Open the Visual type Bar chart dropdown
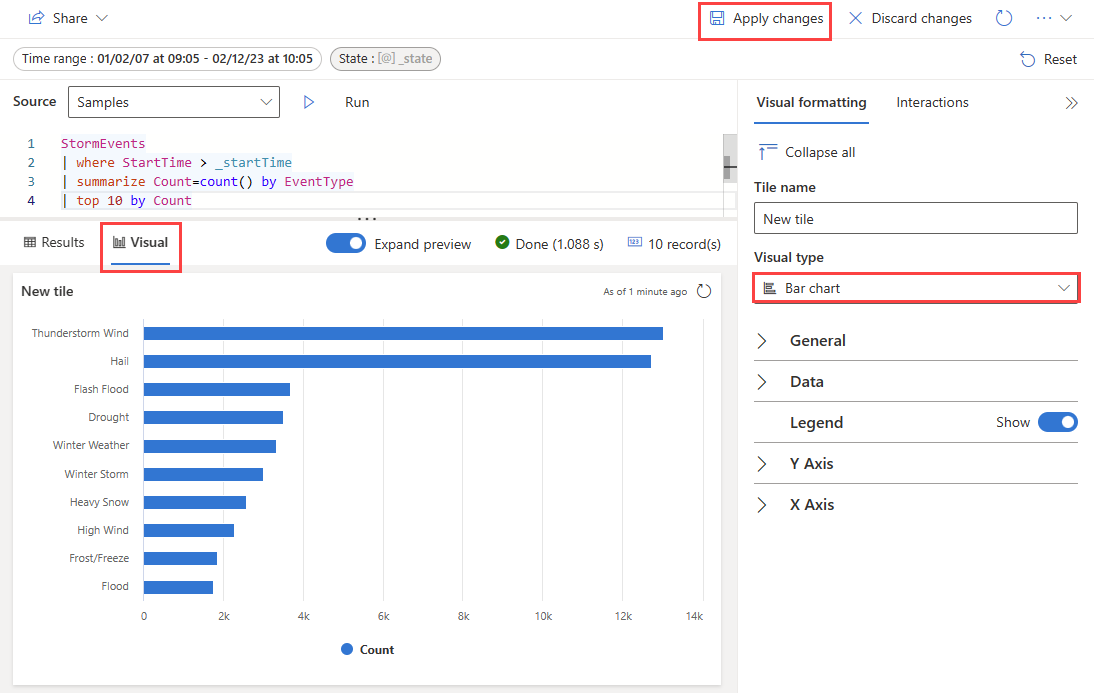Viewport: 1094px width, 693px height. tap(916, 288)
